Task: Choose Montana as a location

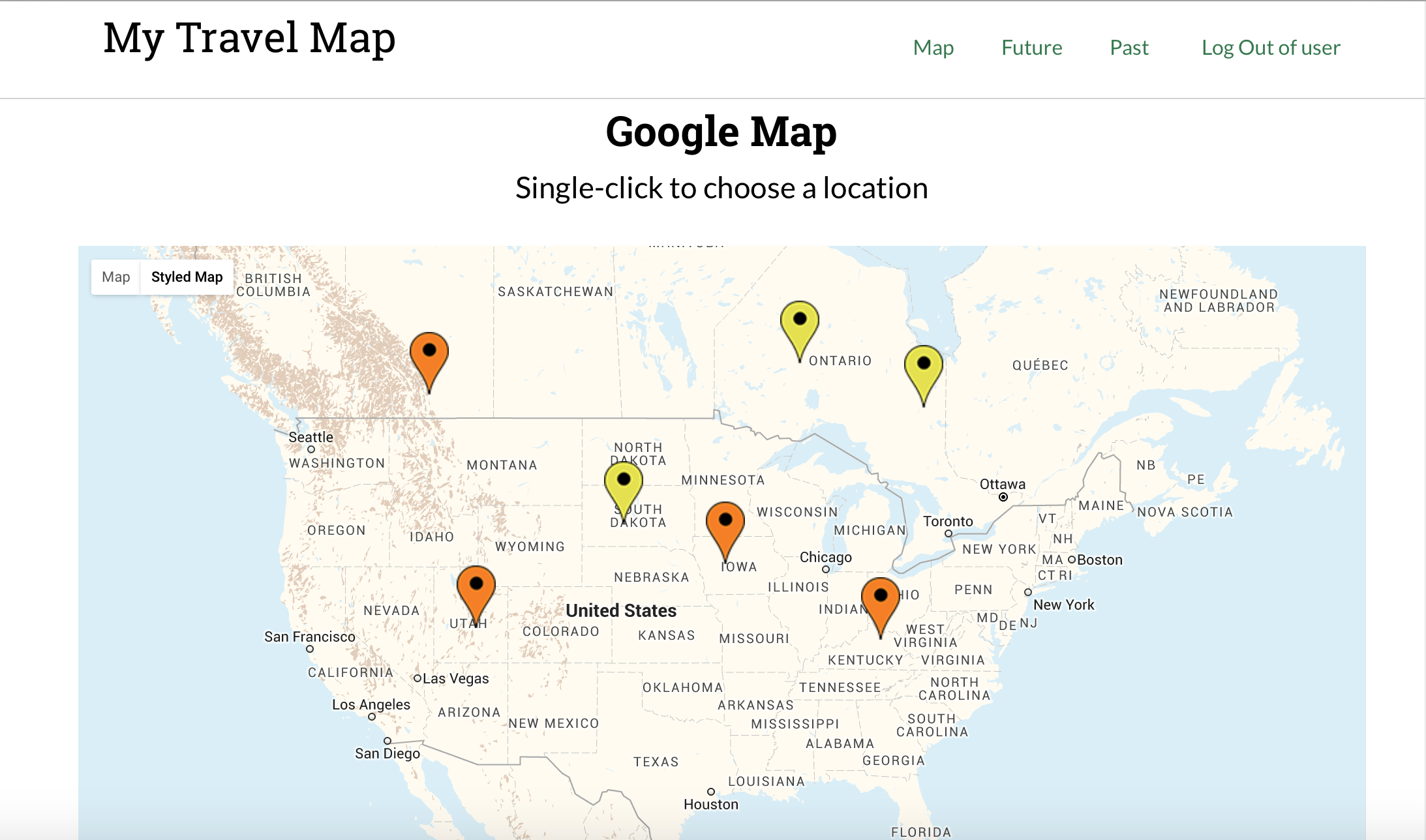Action: (502, 465)
